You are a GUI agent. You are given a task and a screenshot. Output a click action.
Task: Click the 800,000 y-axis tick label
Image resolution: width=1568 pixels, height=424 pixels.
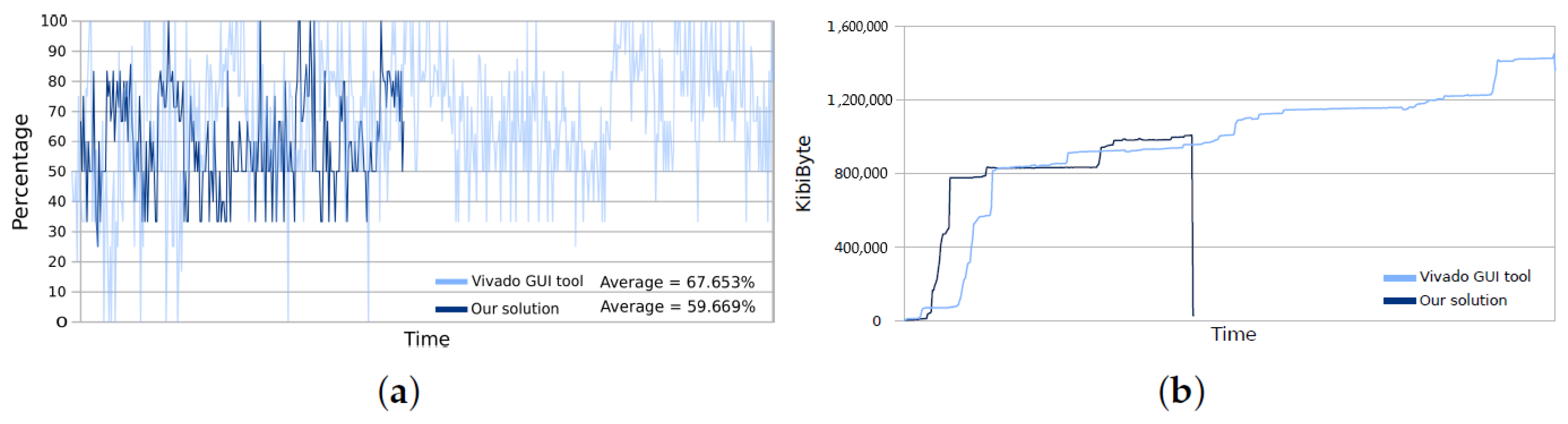click(x=861, y=174)
